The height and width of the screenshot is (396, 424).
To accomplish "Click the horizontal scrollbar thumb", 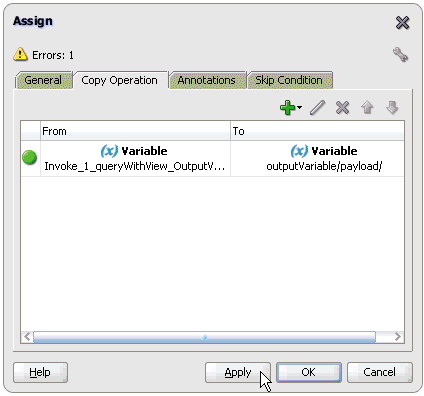I will coord(204,337).
